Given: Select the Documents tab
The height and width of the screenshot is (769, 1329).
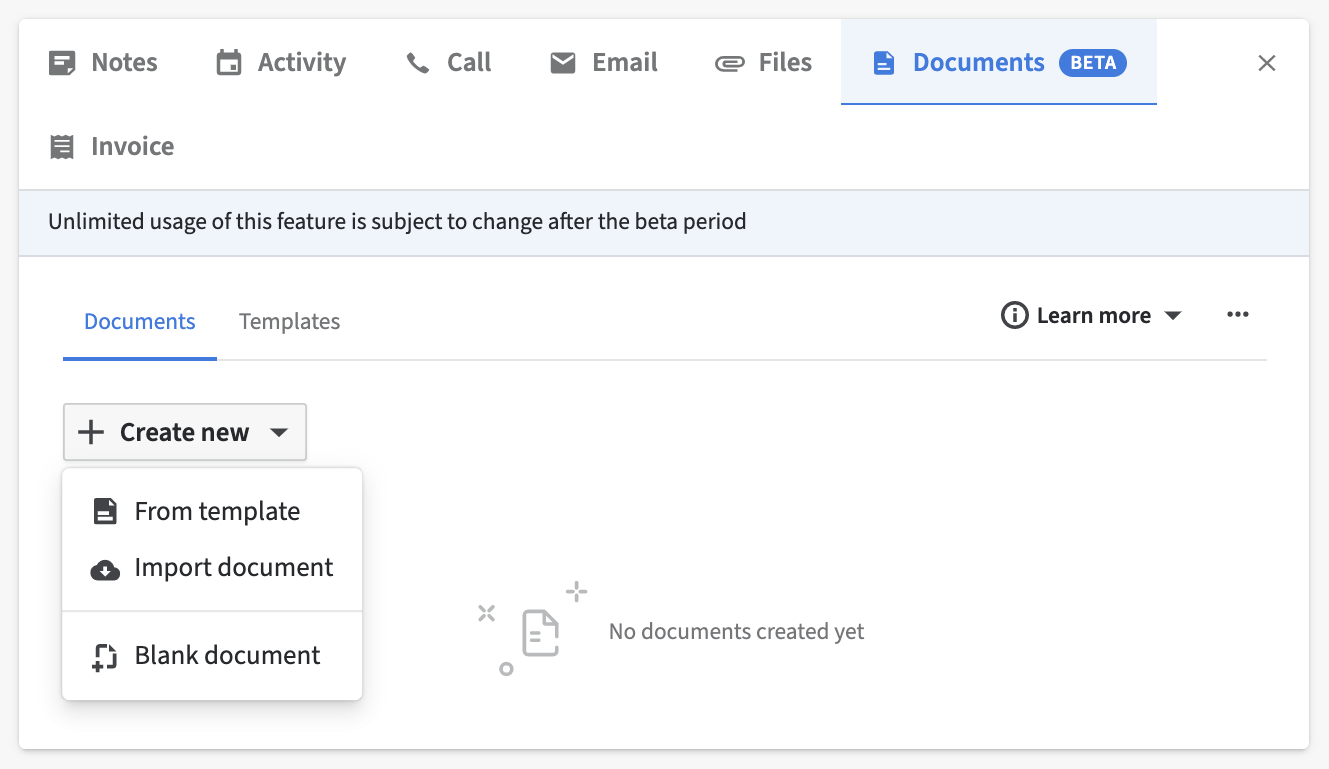Looking at the screenshot, I should click(139, 321).
